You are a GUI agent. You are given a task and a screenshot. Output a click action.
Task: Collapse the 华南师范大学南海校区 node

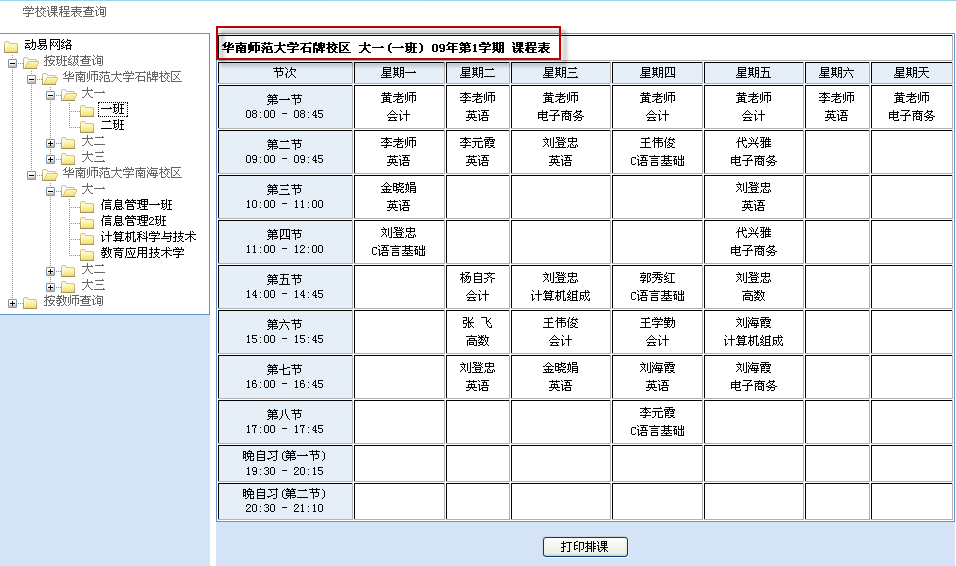pyautogui.click(x=32, y=174)
